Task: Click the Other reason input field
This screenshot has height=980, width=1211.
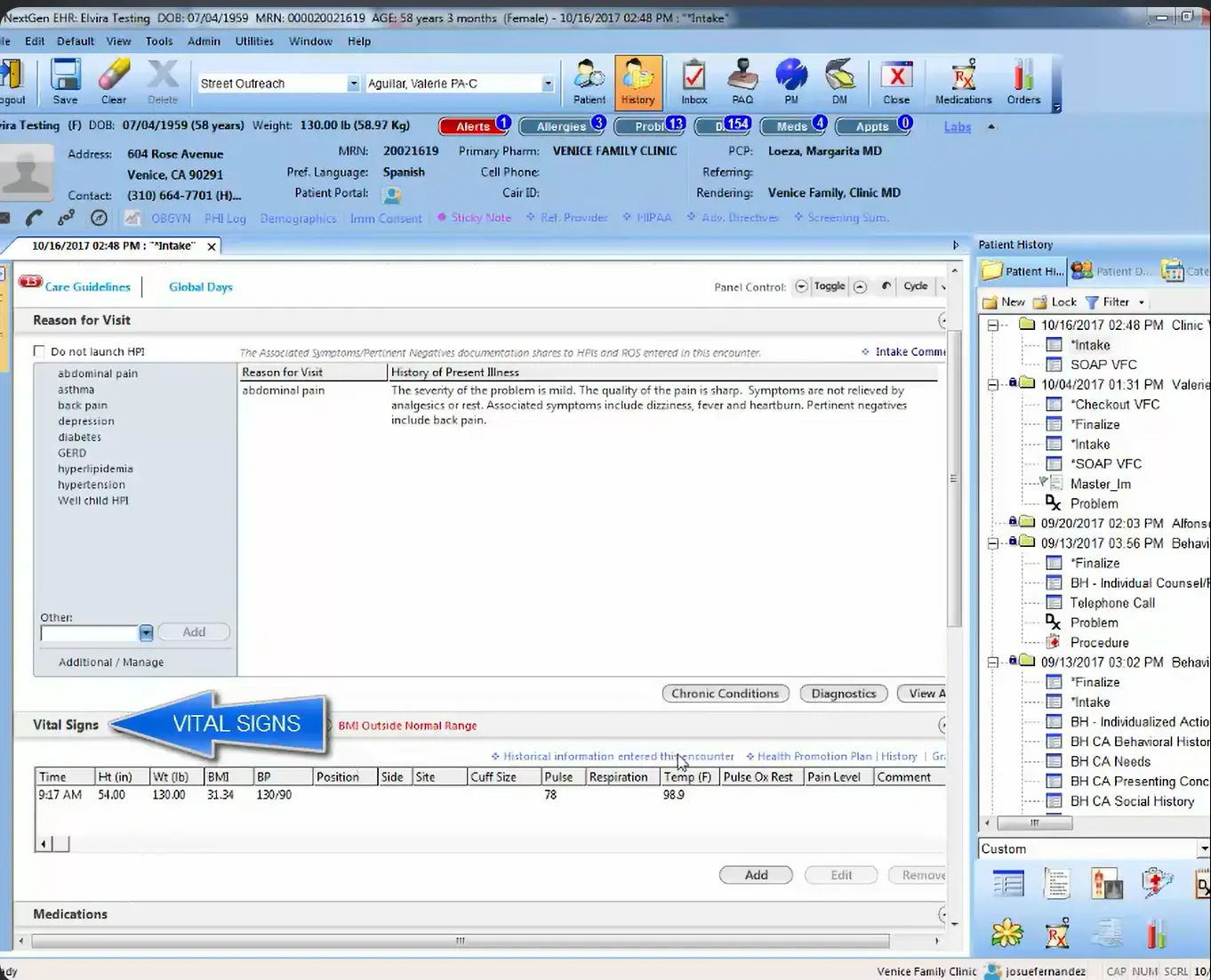Action: (x=89, y=632)
